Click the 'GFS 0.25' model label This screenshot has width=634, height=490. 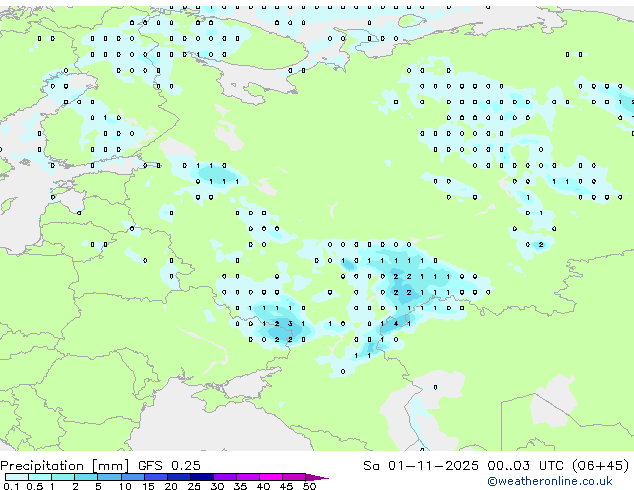(x=169, y=466)
